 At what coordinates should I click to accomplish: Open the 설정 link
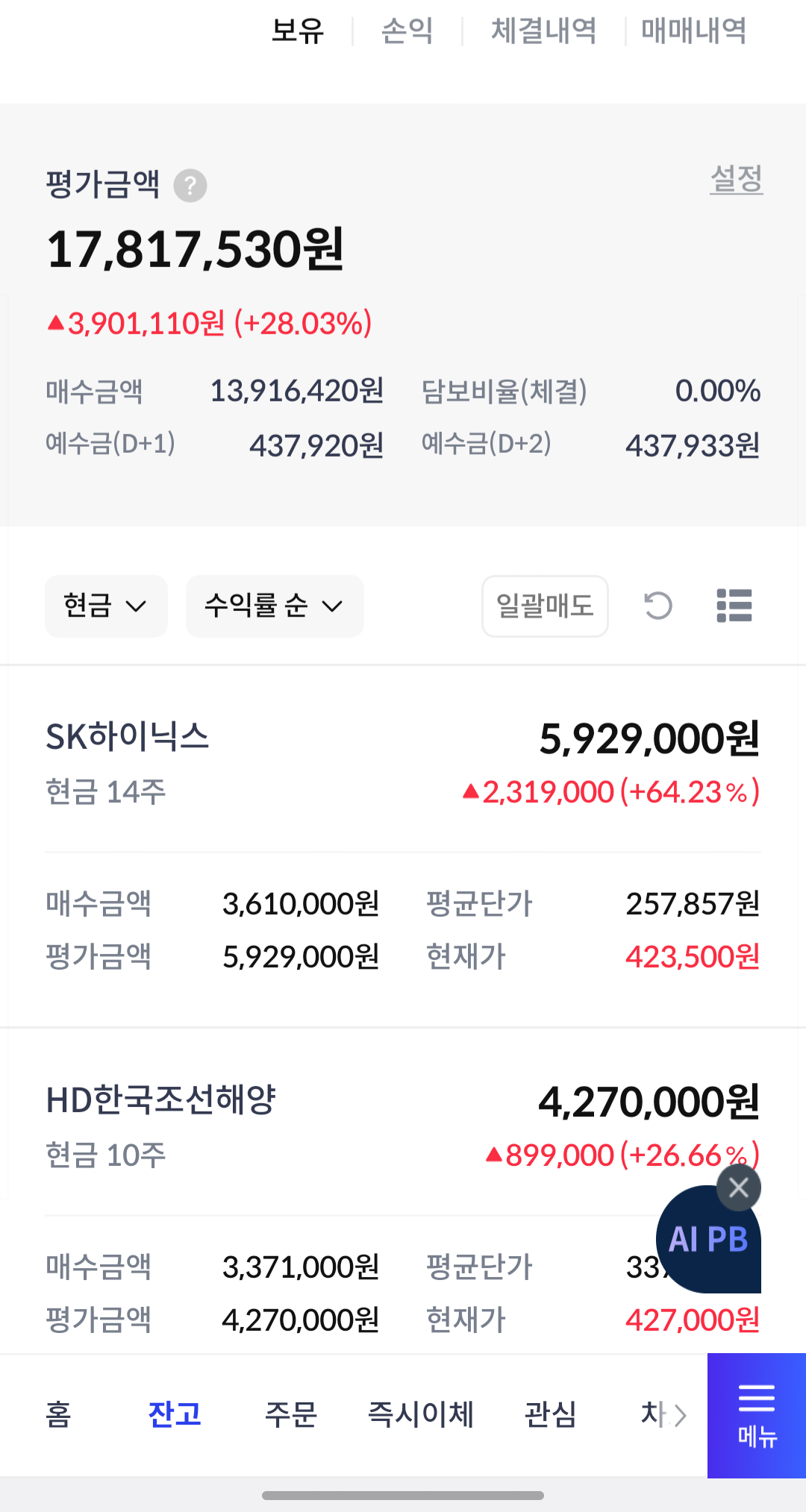(x=736, y=179)
